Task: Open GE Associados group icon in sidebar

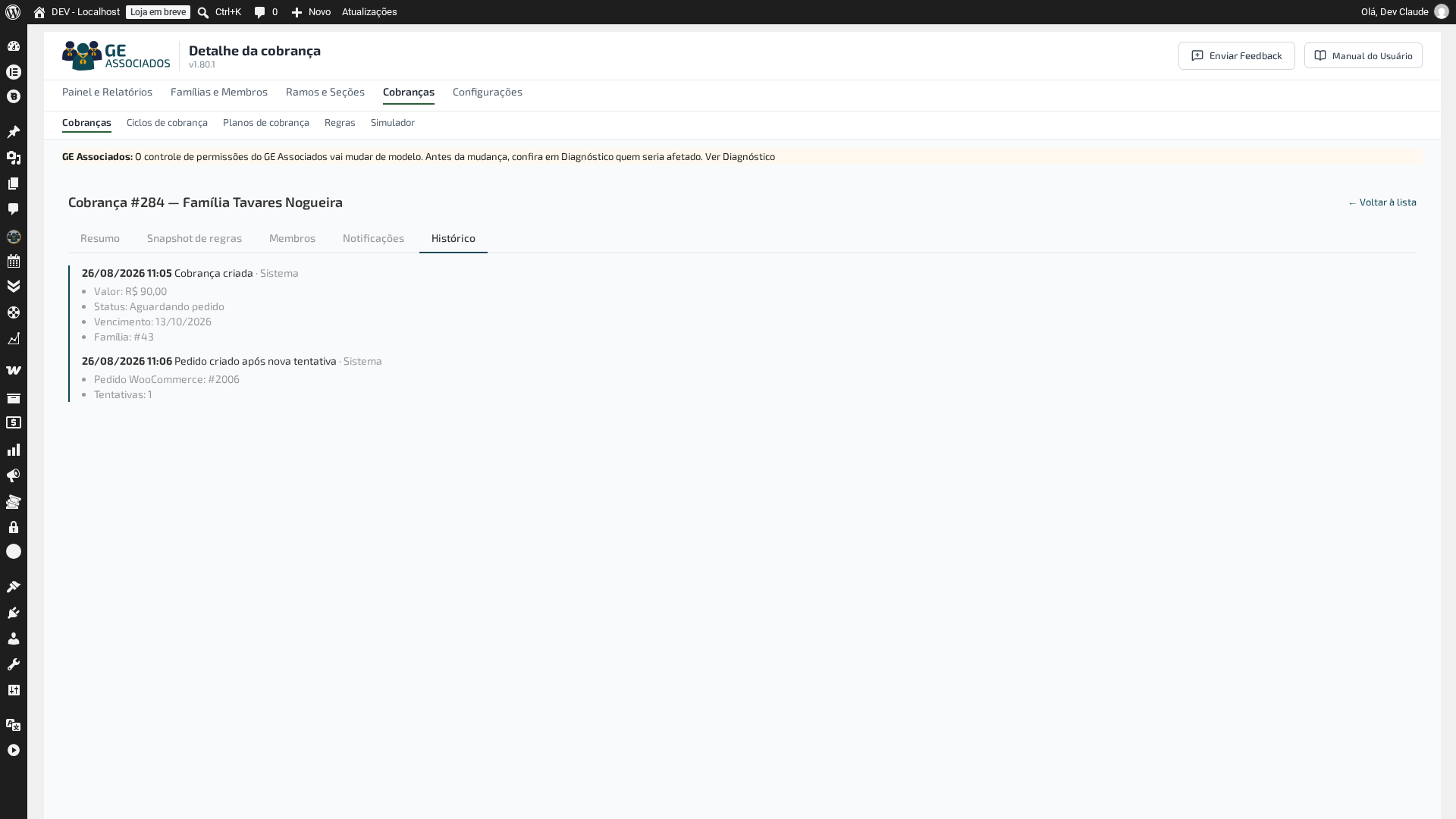Action: (14, 237)
